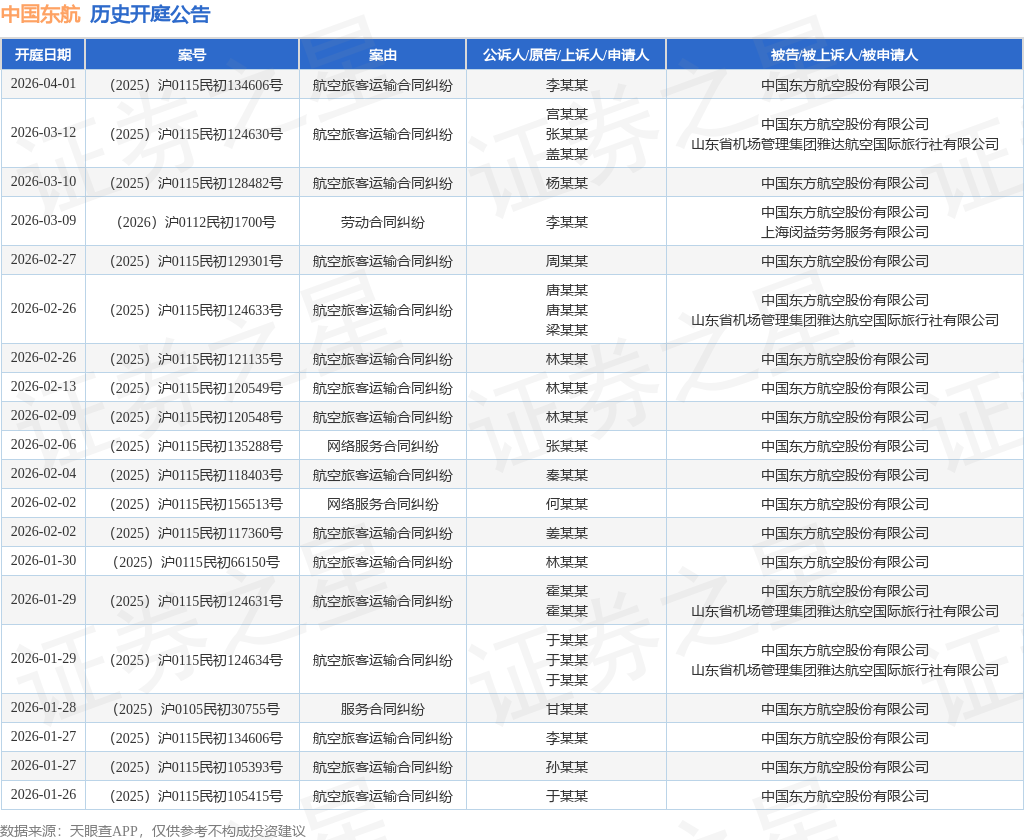
Task: Select 上海闵益劳务服务有限公司 defendant text
Action: pyautogui.click(x=844, y=232)
